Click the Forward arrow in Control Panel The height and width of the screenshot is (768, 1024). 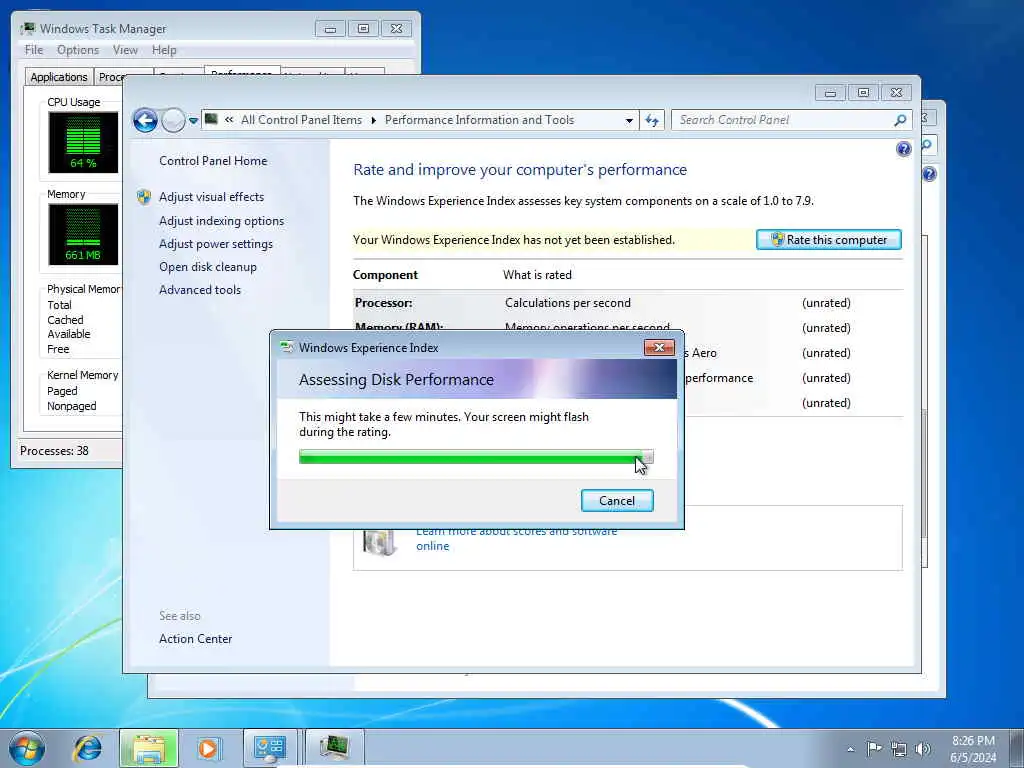tap(173, 120)
